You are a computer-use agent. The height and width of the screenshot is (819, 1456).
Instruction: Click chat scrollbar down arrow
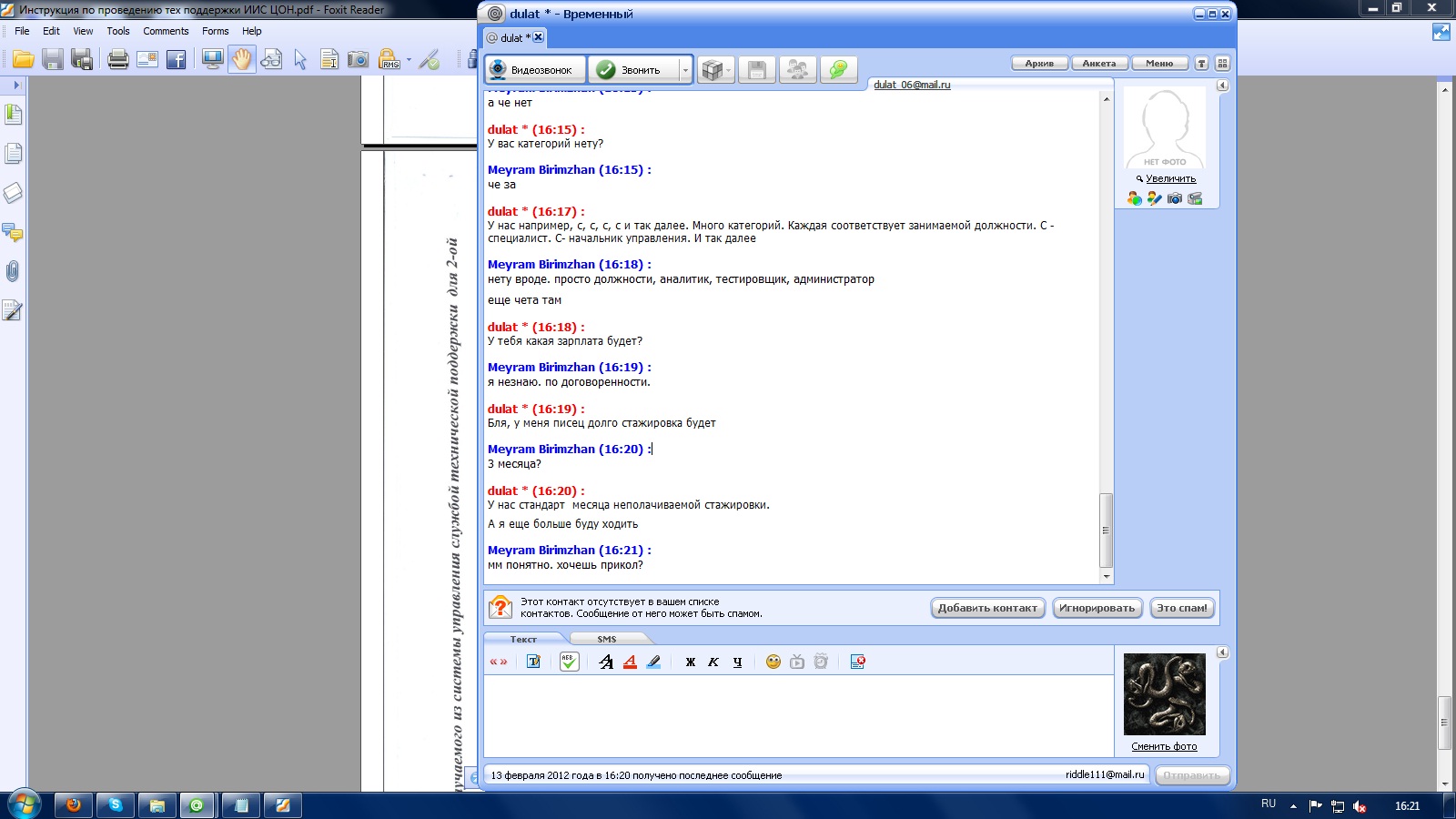(1107, 576)
